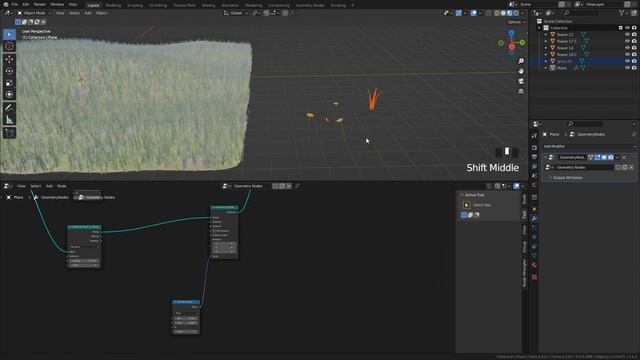Open the Output properties tab icon

coord(534,157)
